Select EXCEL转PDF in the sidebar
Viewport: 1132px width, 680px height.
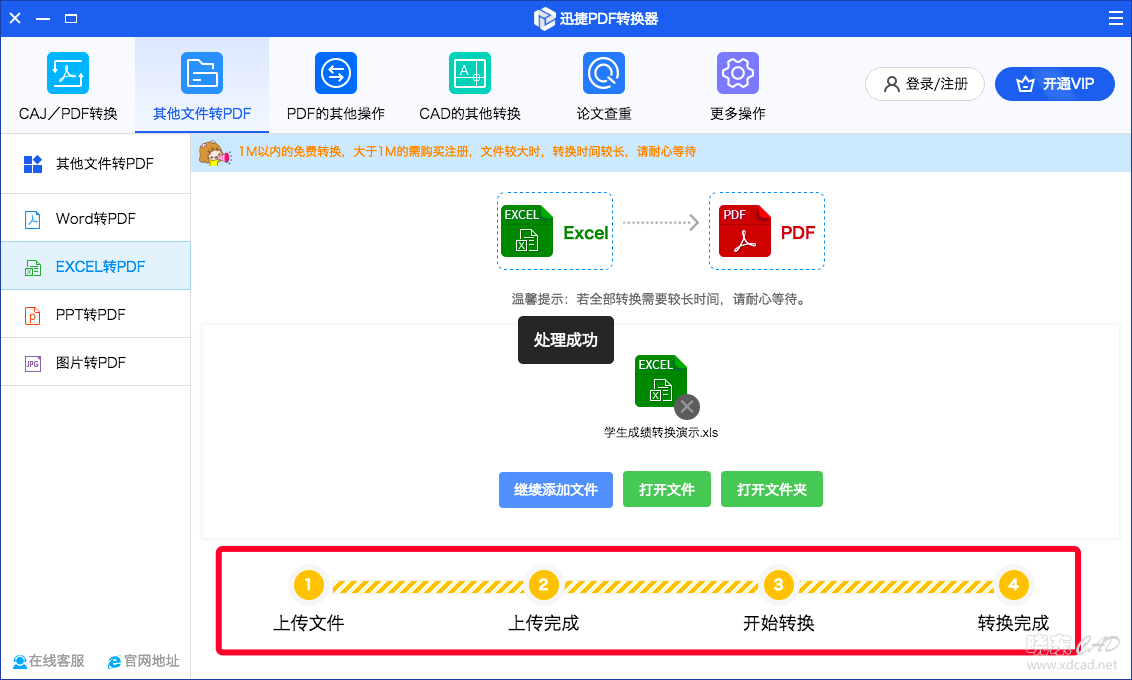pos(96,266)
